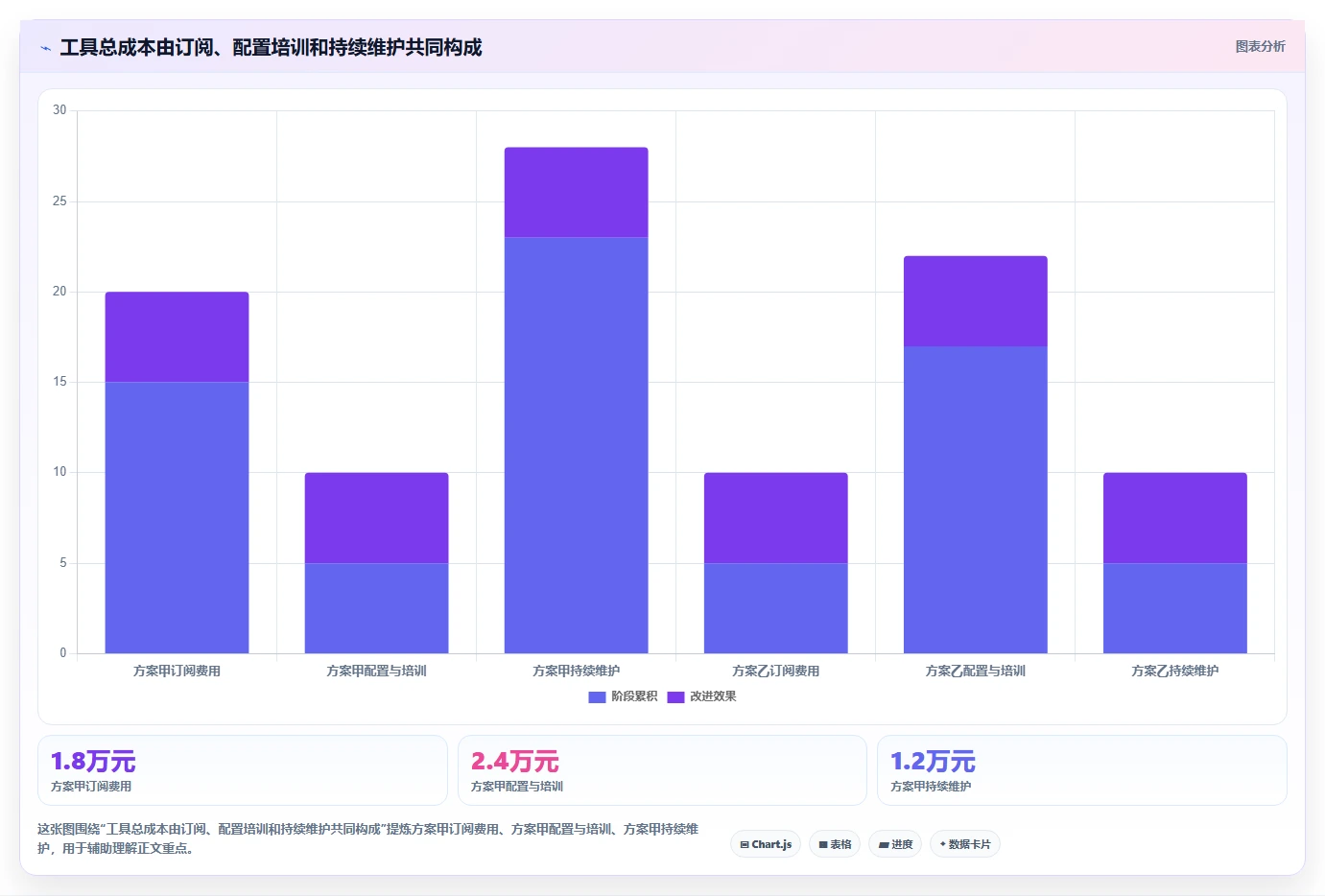
Task: Click the x-axis label 方案甲订阅费用
Action: tap(177, 672)
